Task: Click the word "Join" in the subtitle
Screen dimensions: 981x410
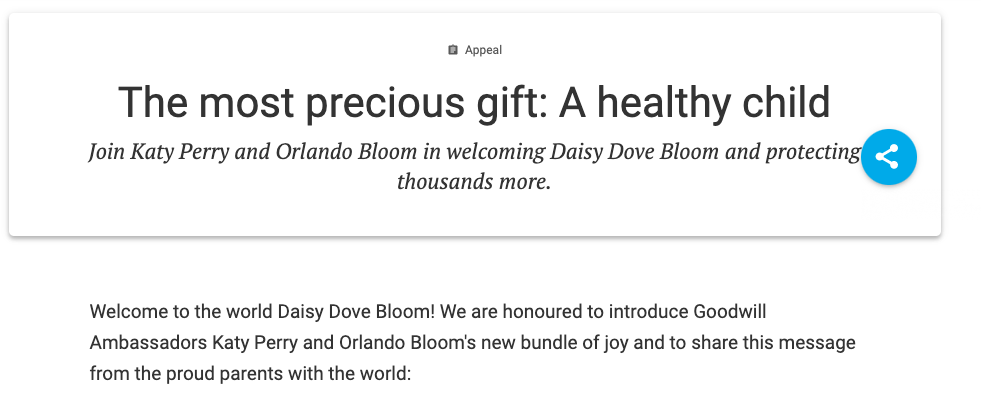Action: pos(108,153)
